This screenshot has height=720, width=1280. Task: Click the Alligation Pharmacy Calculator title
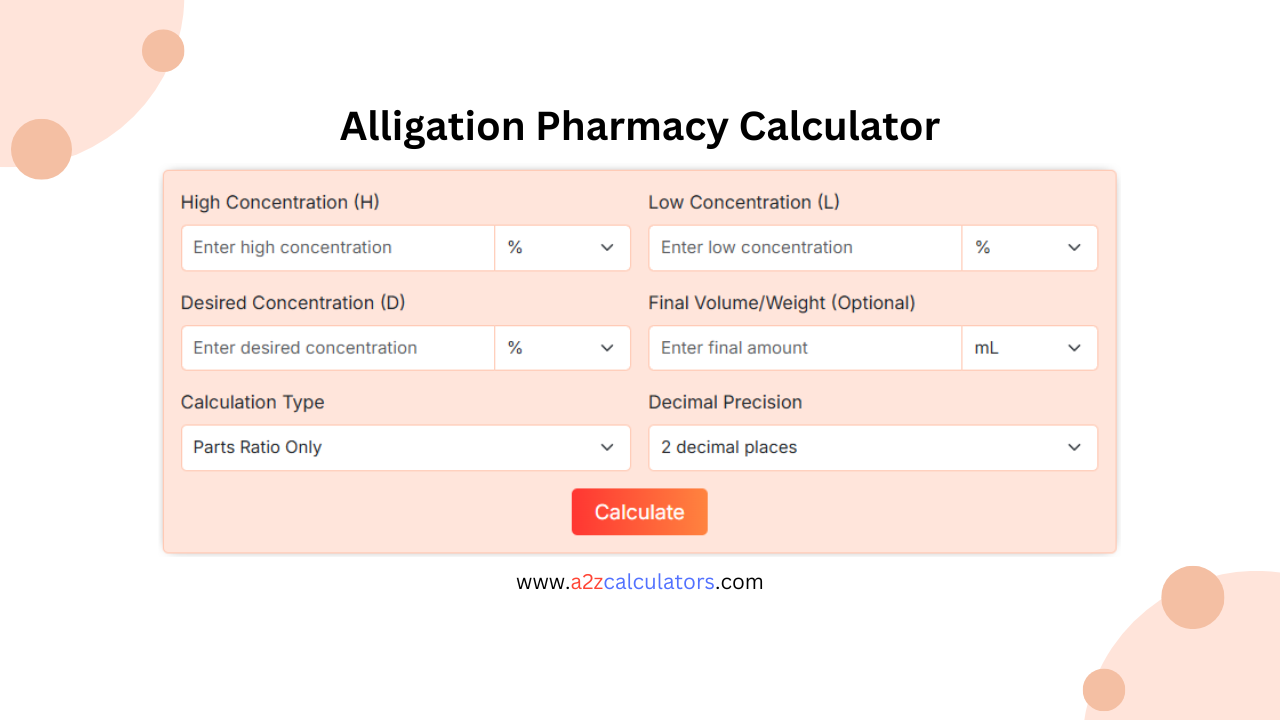coord(639,126)
